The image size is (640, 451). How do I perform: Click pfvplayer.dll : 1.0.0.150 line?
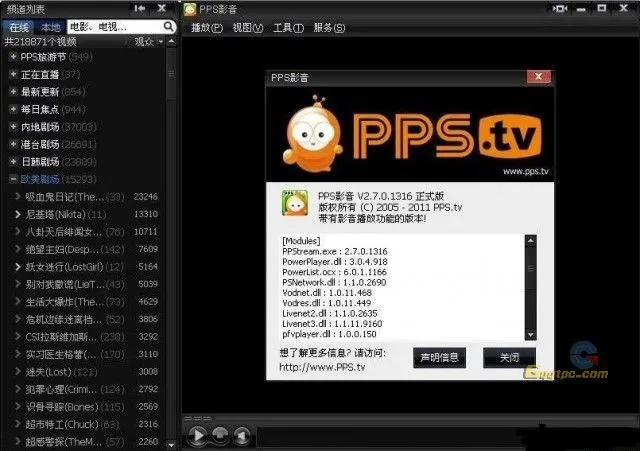click(x=329, y=334)
